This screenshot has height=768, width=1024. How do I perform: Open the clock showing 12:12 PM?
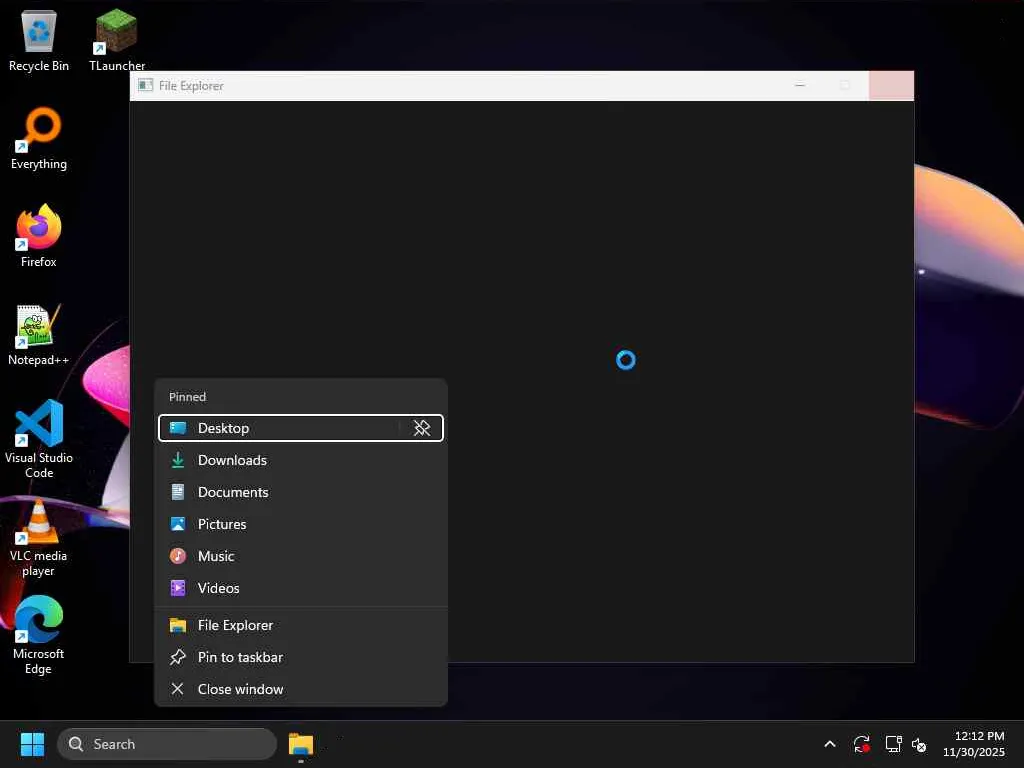point(974,744)
